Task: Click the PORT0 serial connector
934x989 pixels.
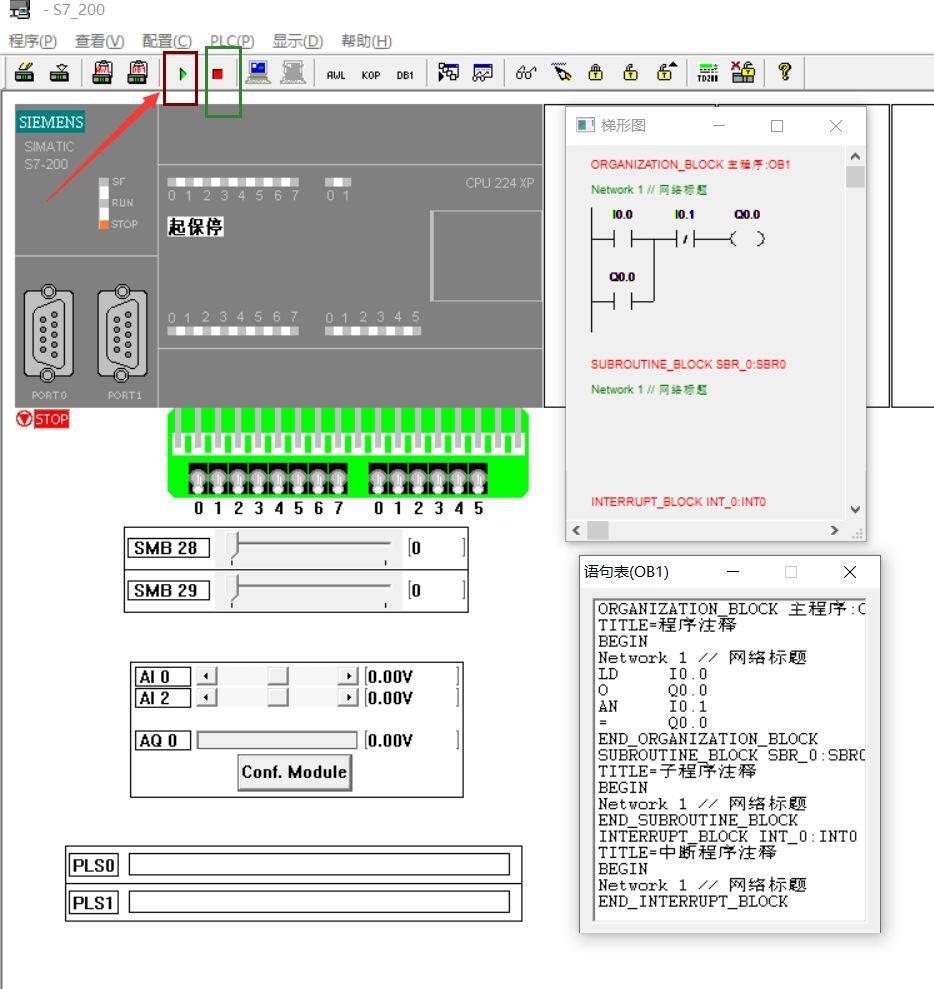Action: tap(48, 334)
